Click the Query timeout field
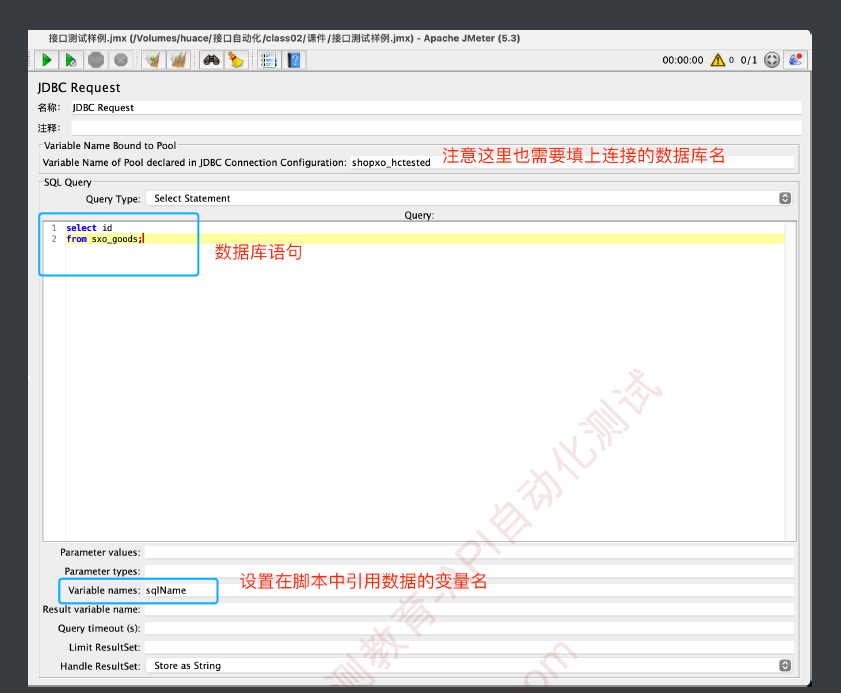Image resolution: width=841 pixels, height=693 pixels. tap(469, 628)
